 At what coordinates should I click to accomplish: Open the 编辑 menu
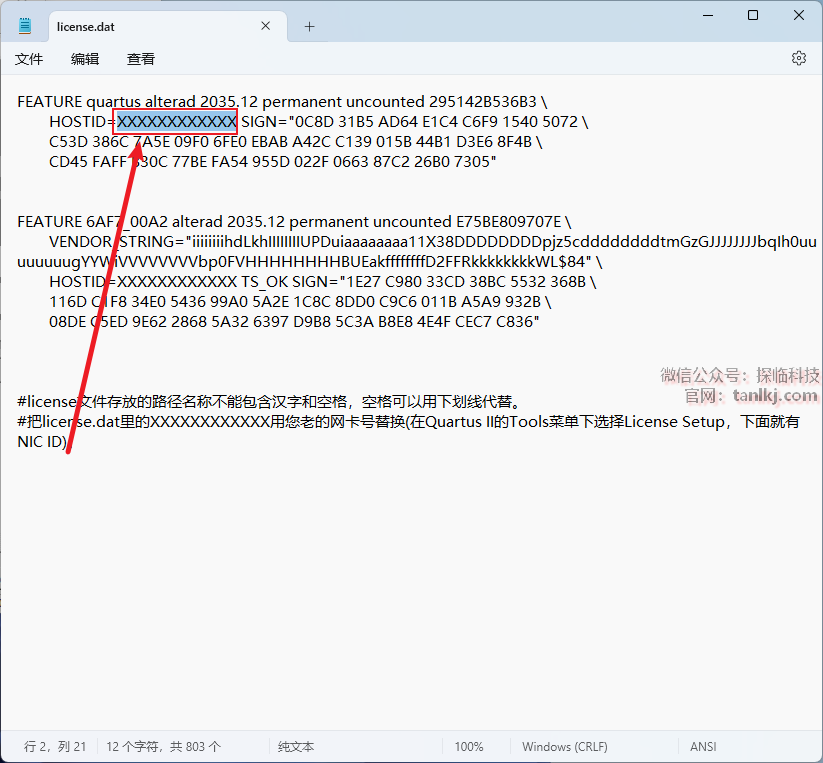85,59
